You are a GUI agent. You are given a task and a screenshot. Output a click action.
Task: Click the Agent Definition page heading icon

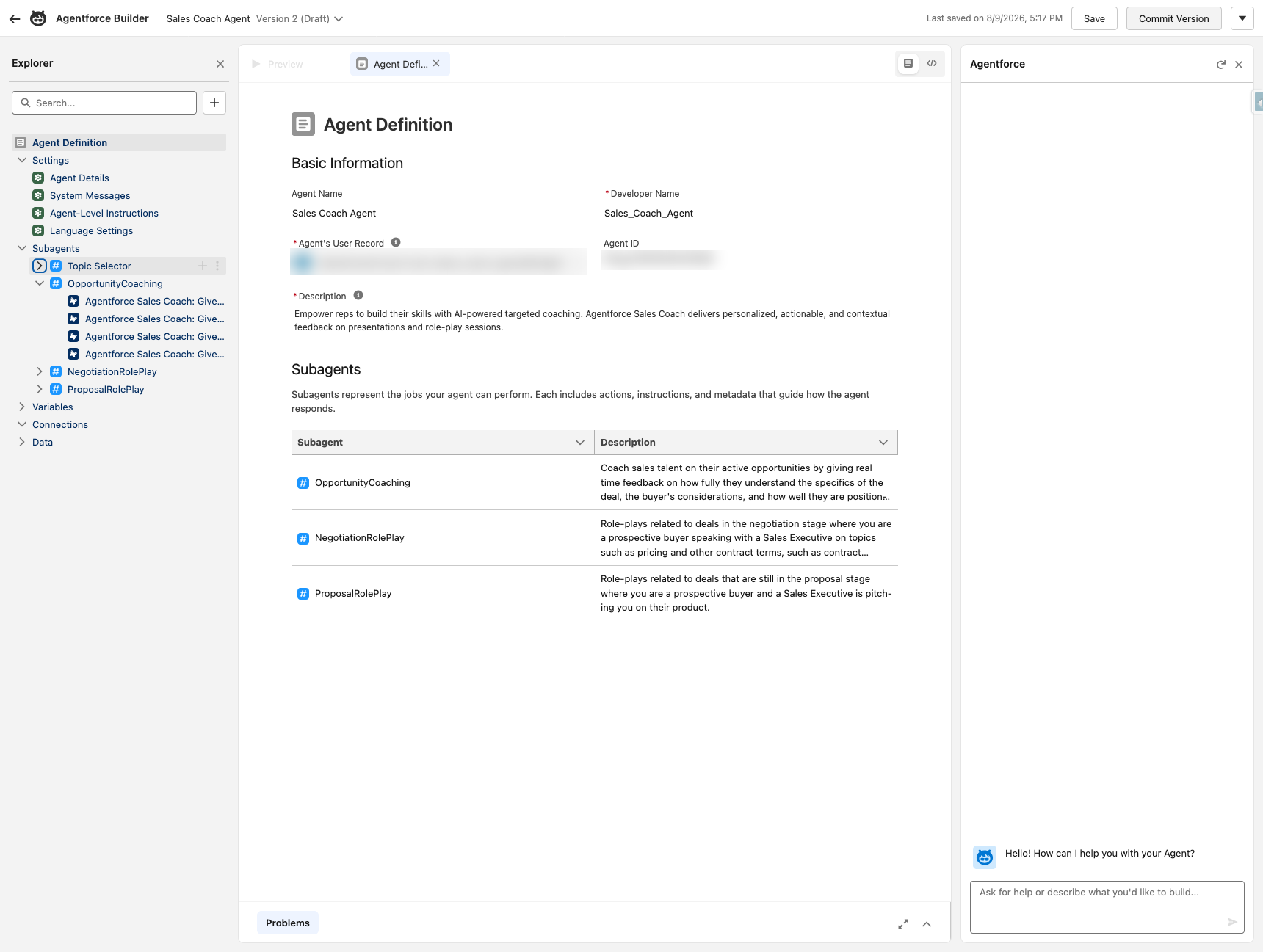pyautogui.click(x=303, y=124)
